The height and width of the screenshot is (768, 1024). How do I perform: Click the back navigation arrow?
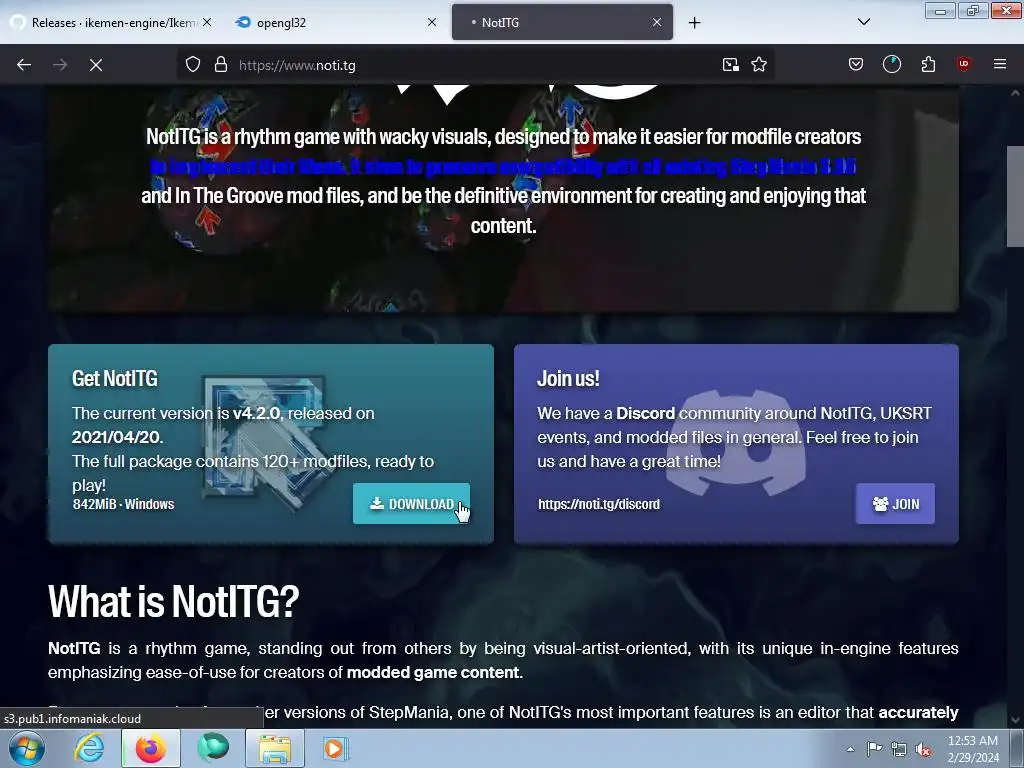tap(24, 65)
